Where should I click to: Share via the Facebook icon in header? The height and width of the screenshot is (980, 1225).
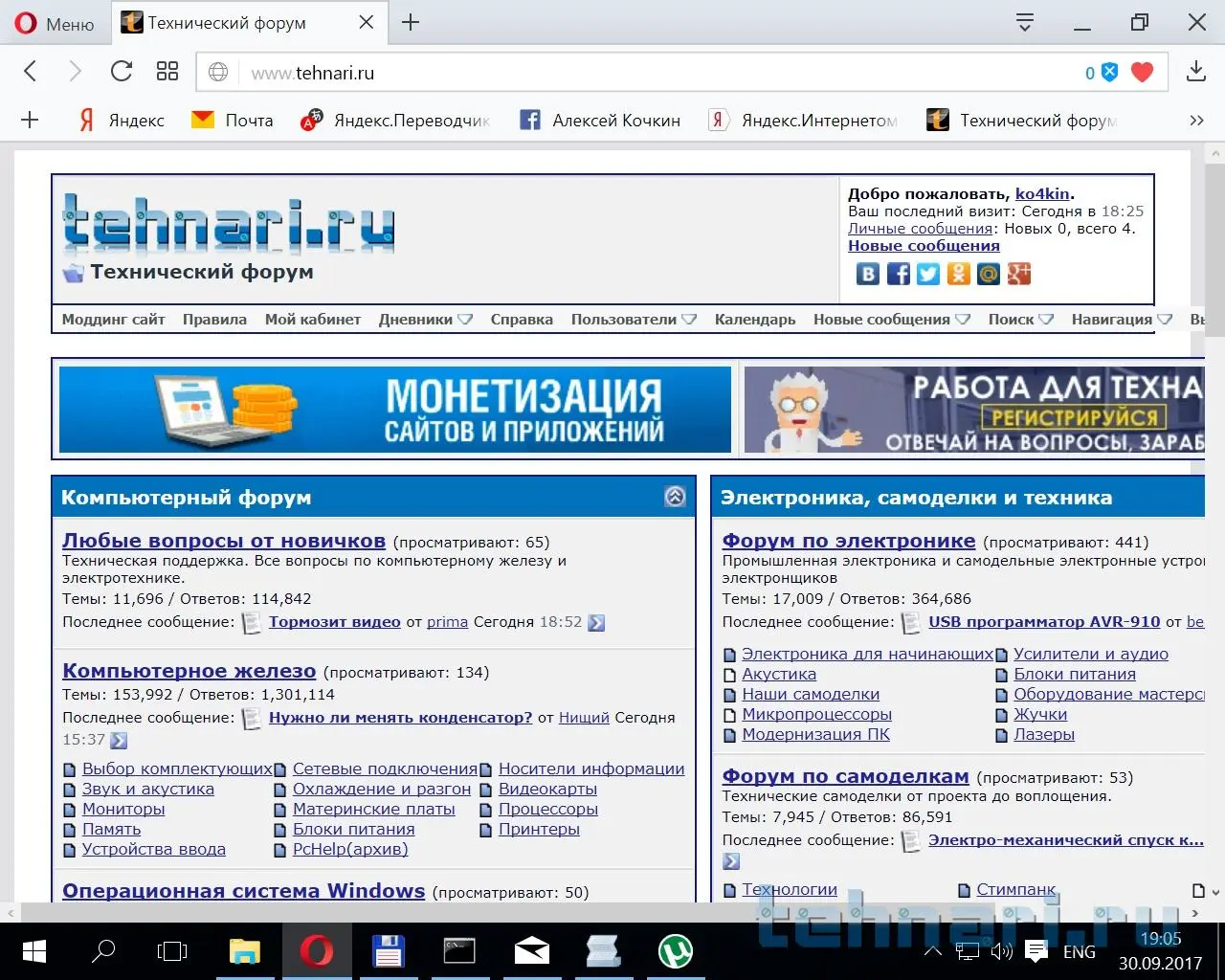click(898, 274)
